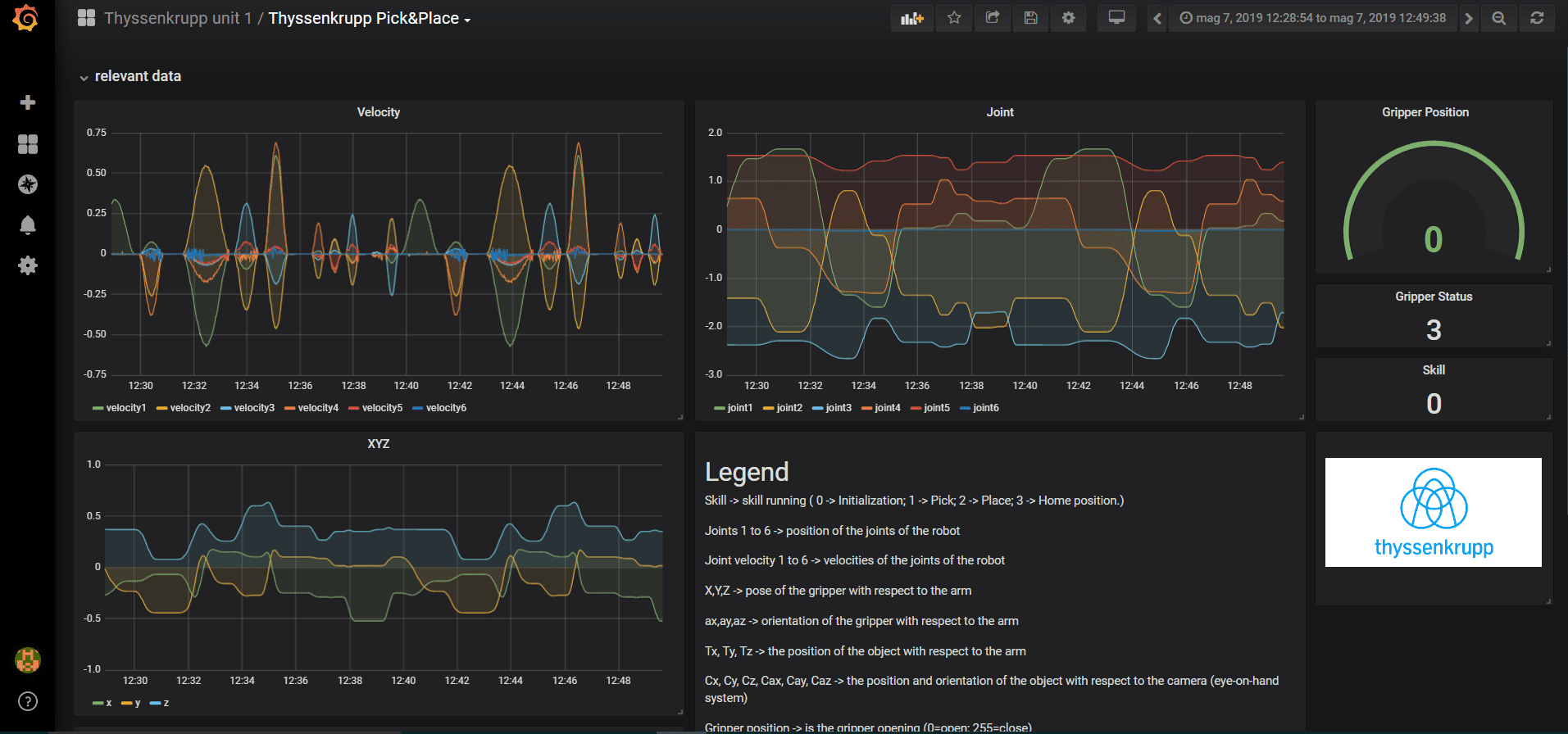Click the Skill value 0
Screen dimensions: 1568x734
point(1434,404)
